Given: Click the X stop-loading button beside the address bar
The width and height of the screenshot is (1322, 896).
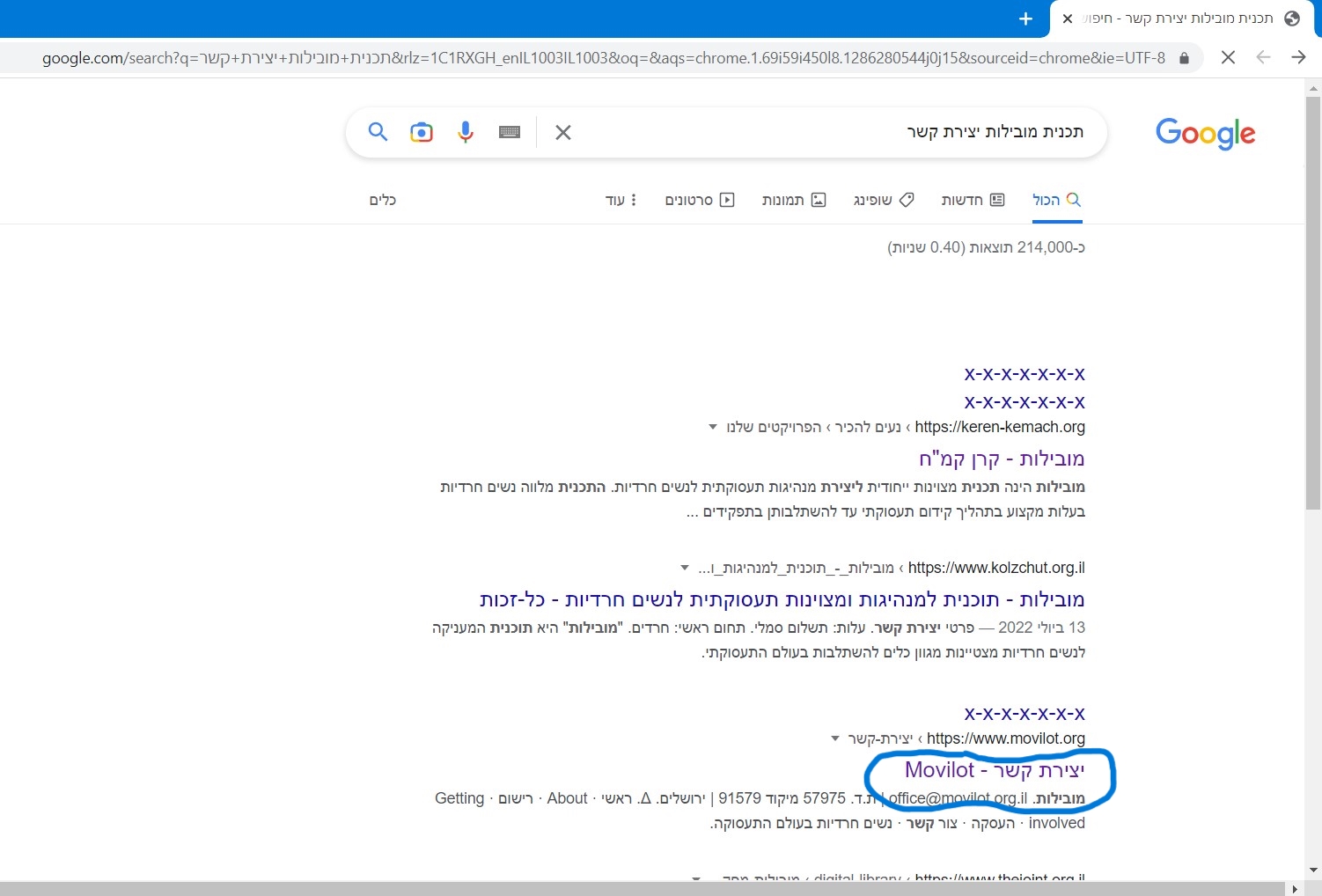Looking at the screenshot, I should point(1229,57).
